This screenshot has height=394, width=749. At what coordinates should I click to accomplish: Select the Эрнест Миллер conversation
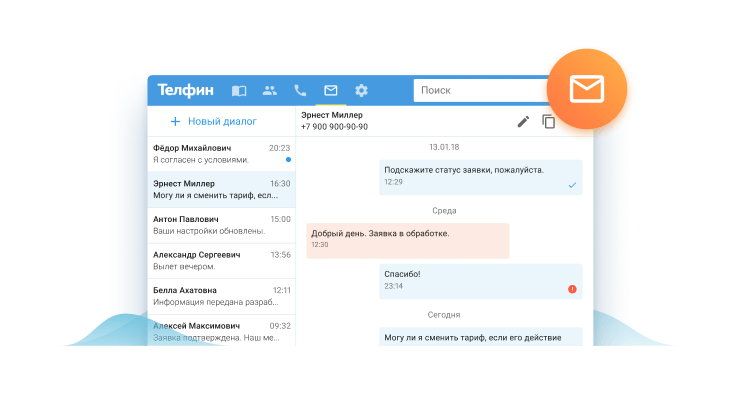(x=222, y=190)
